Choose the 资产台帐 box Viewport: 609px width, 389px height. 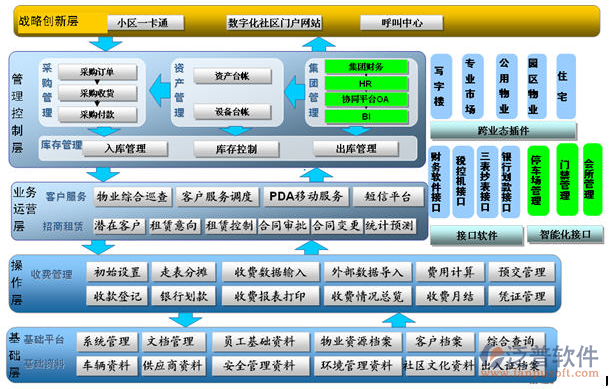[x=232, y=76]
